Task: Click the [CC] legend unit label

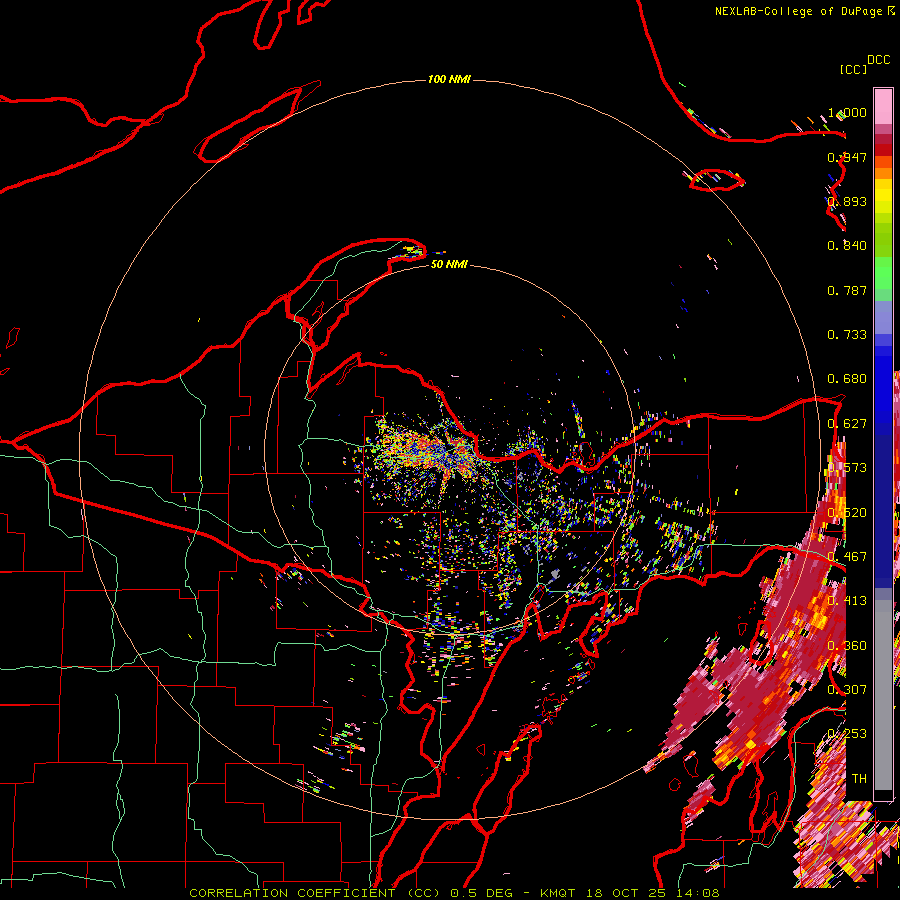Action: pyautogui.click(x=853, y=69)
